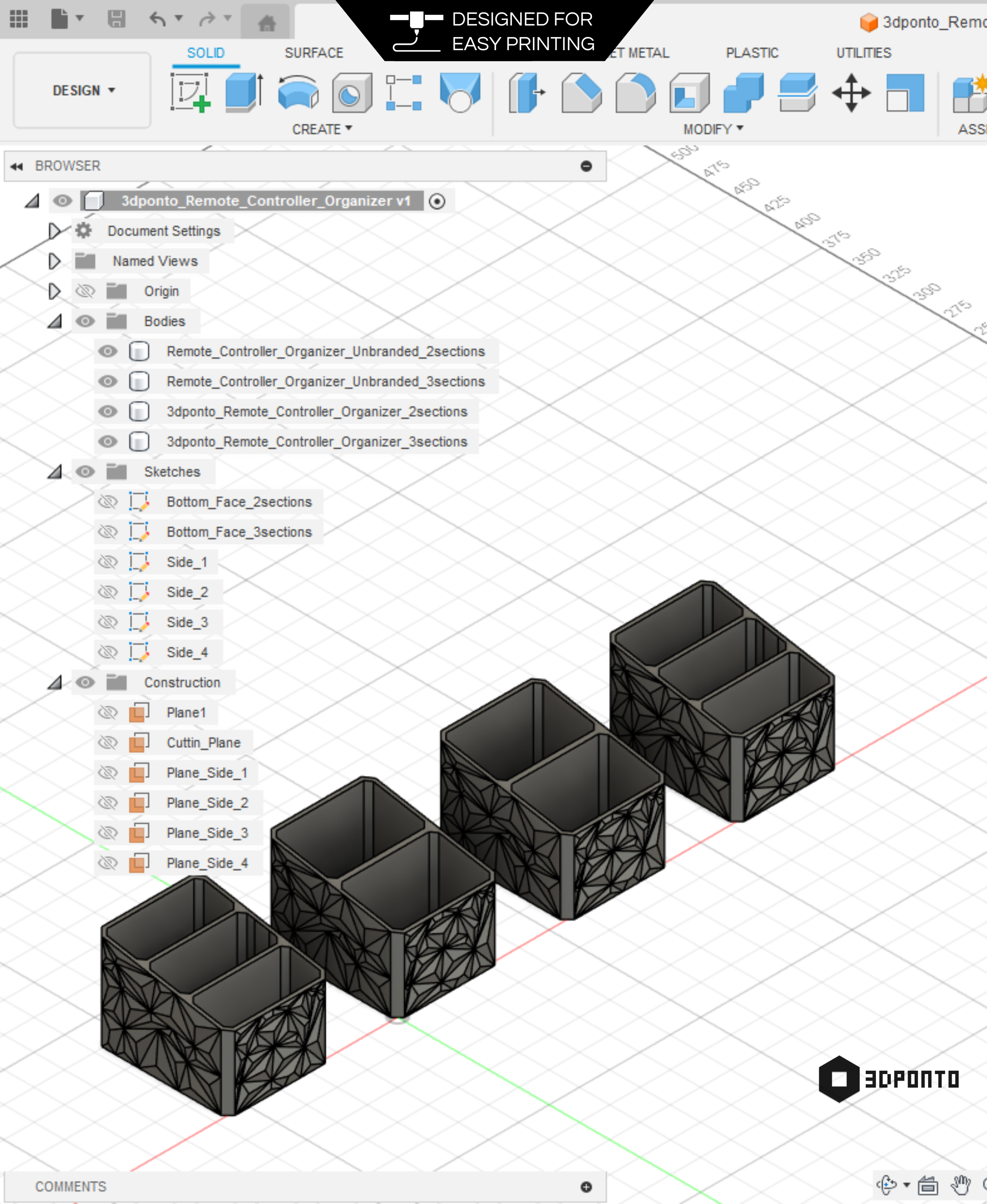
Task: Click the Create Sketch tool icon
Action: tap(190, 92)
